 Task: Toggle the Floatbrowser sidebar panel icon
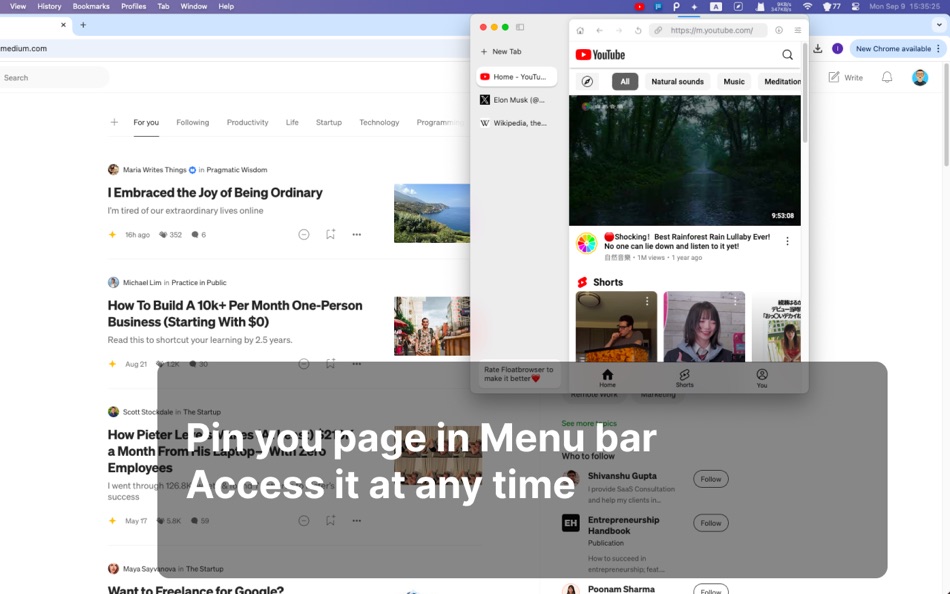coord(520,27)
